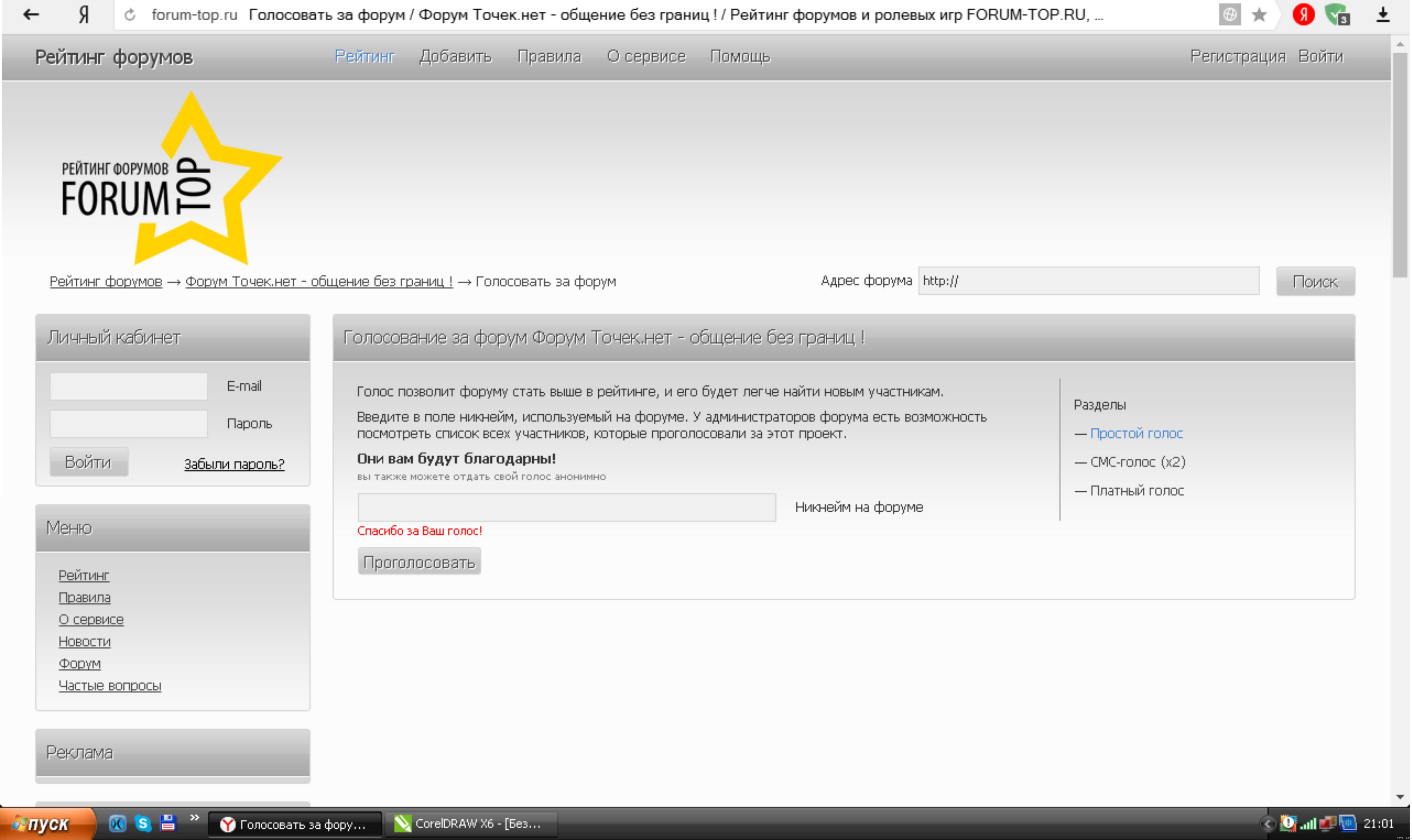The width and height of the screenshot is (1412, 840).
Task: Focus the Адрес форума http:// search field
Action: pyautogui.click(x=1088, y=281)
